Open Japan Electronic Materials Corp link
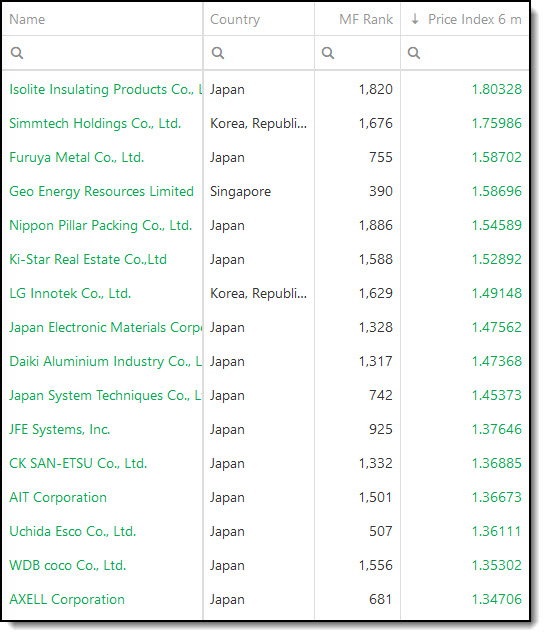 tap(106, 327)
